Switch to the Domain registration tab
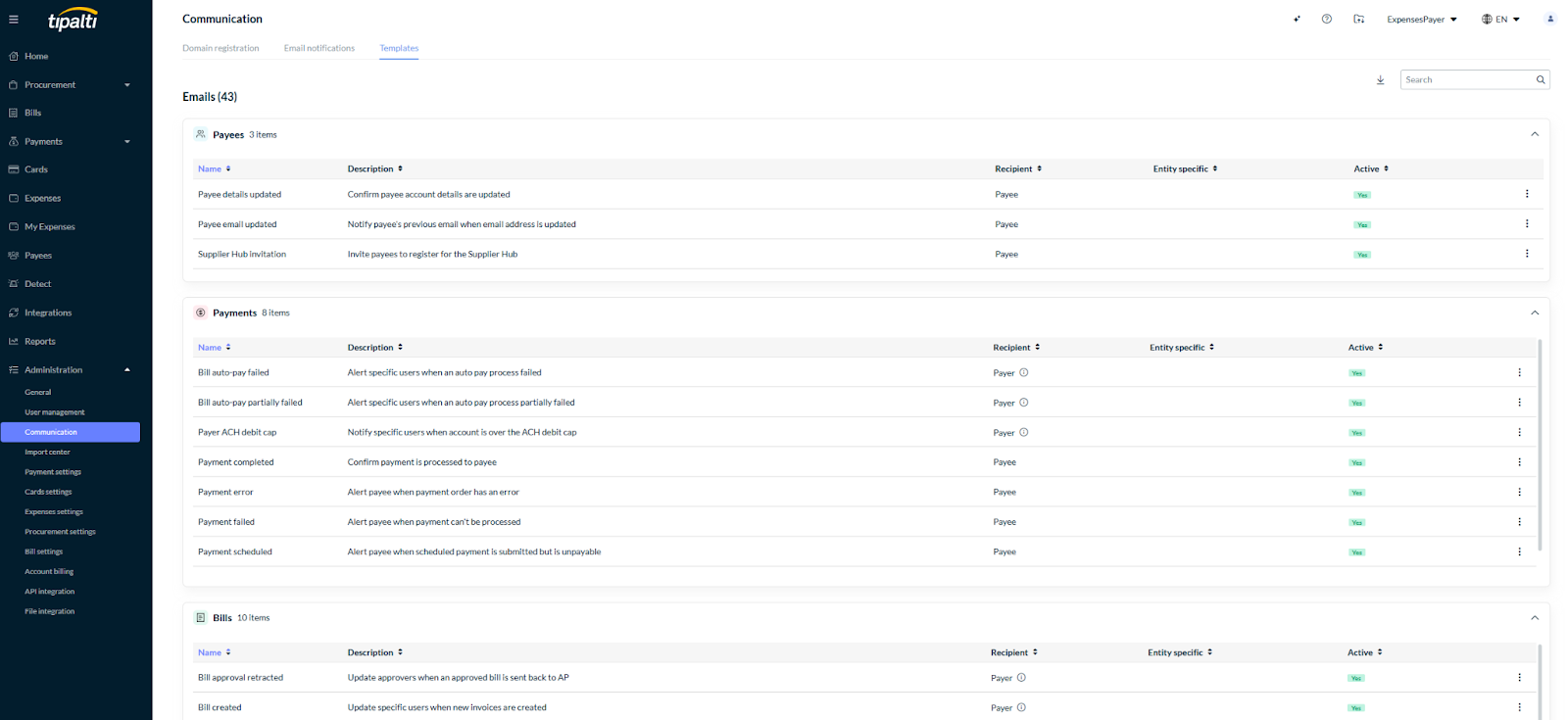 click(x=220, y=48)
